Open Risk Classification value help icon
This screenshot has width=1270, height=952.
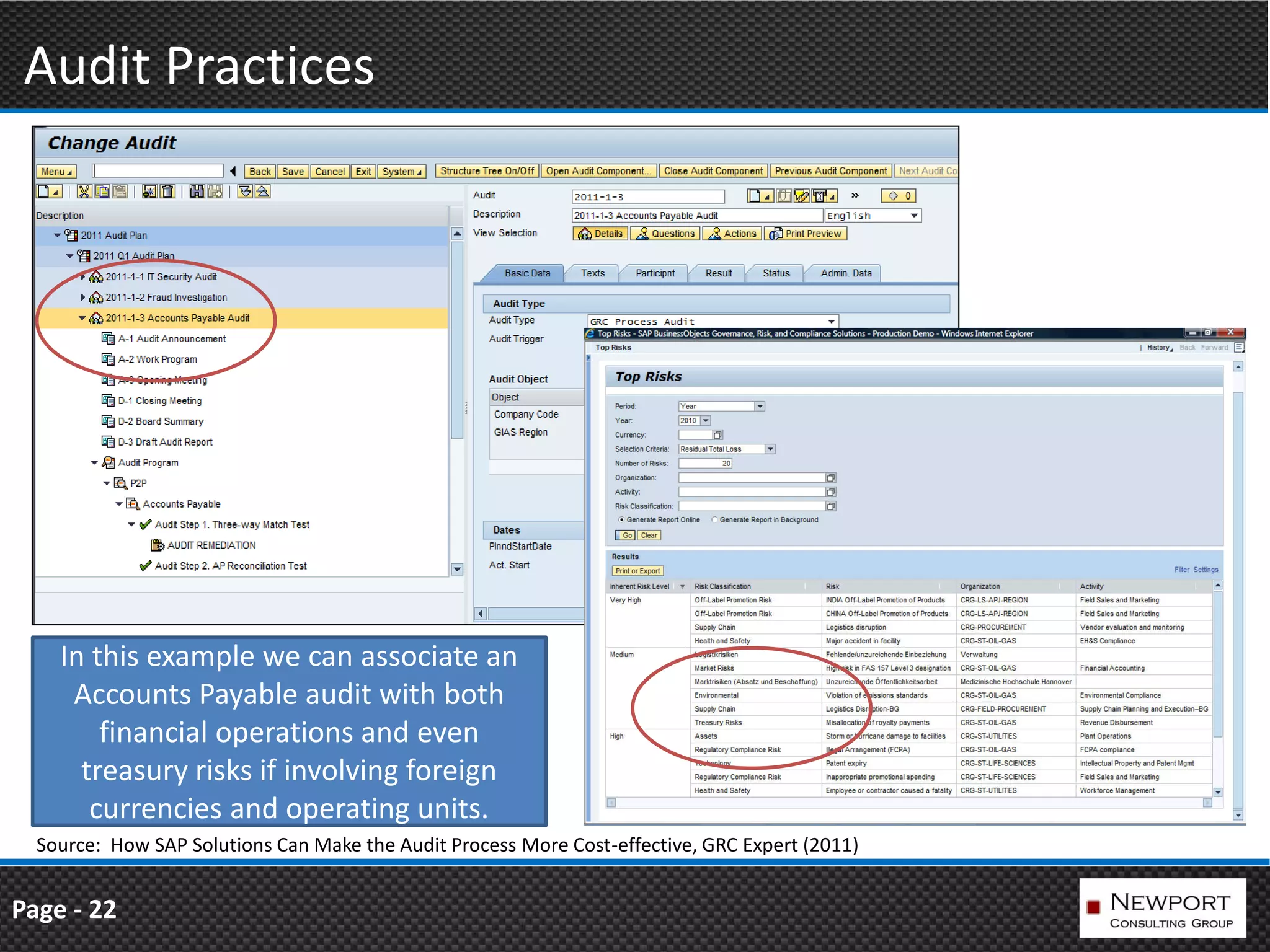point(831,506)
